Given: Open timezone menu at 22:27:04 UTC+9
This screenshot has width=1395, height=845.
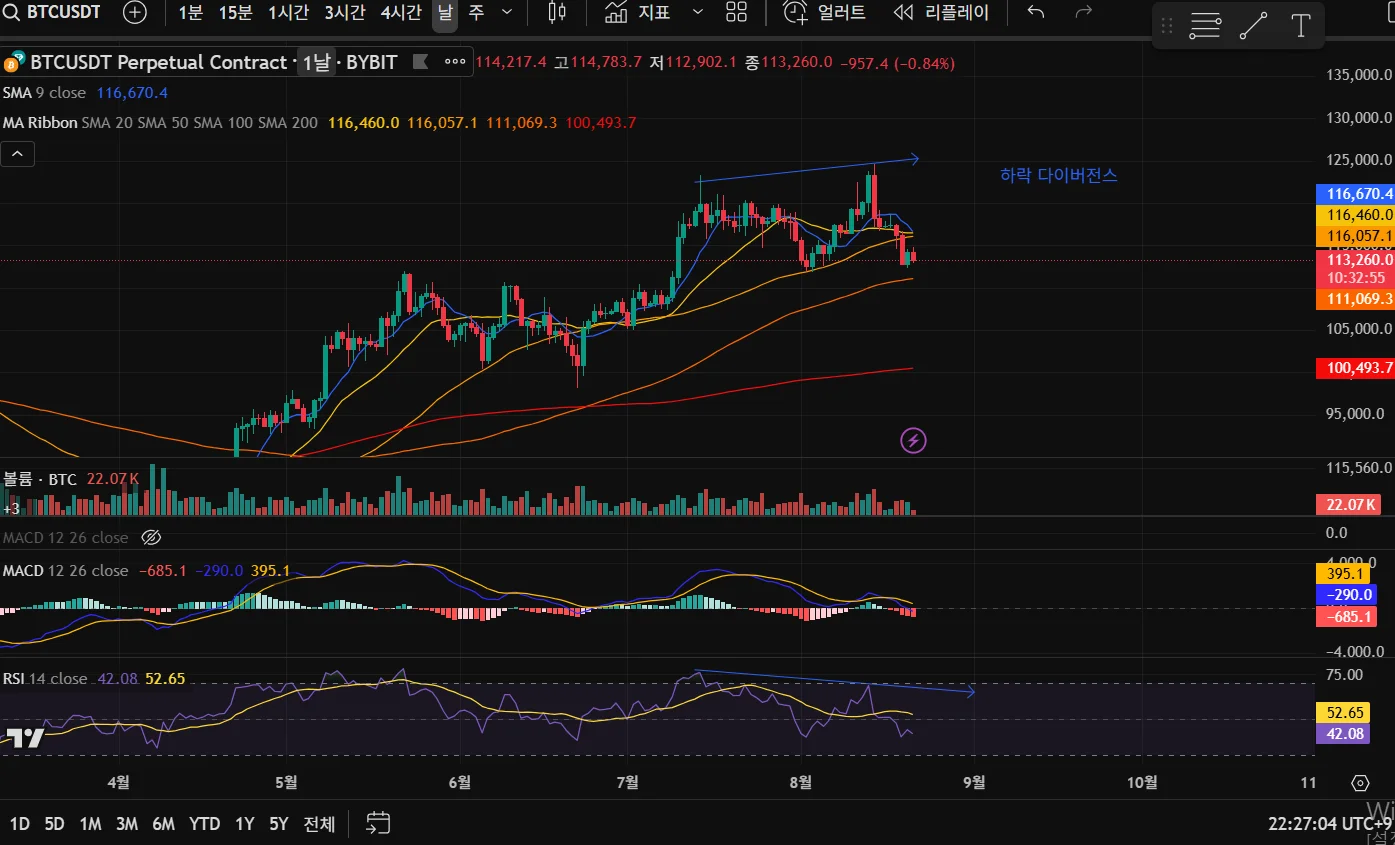Looking at the screenshot, I should tap(1328, 824).
